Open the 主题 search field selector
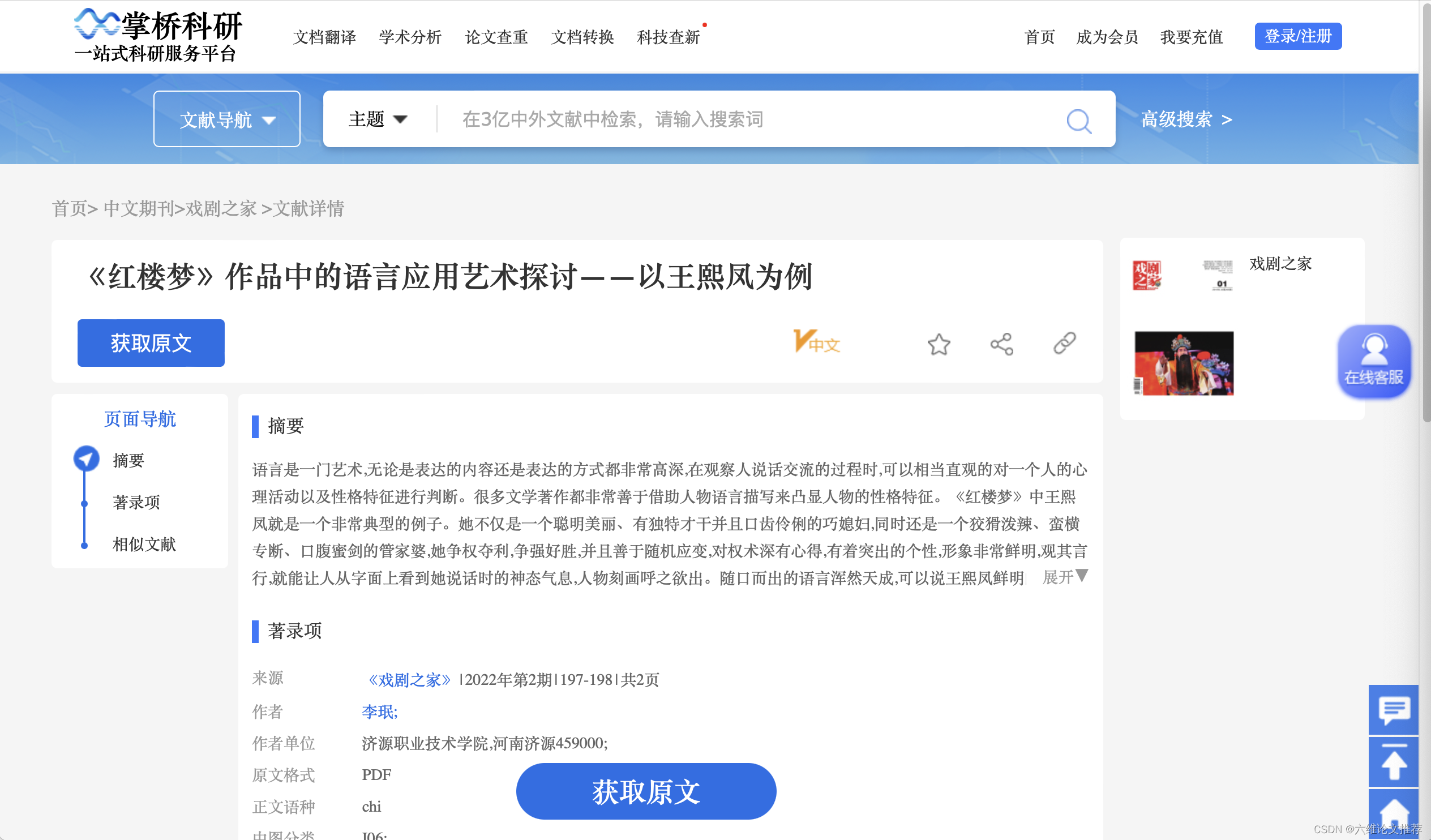Viewport: 1431px width, 840px height. pyautogui.click(x=378, y=119)
